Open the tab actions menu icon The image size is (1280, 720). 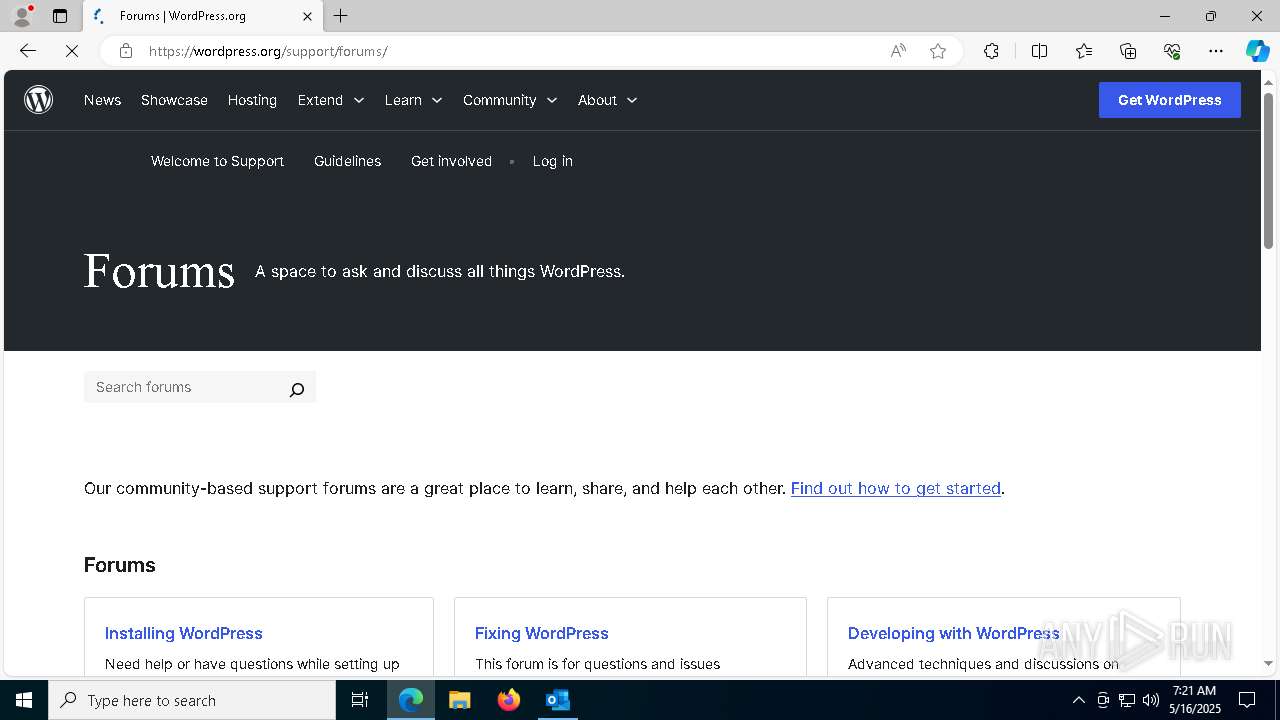coord(60,16)
